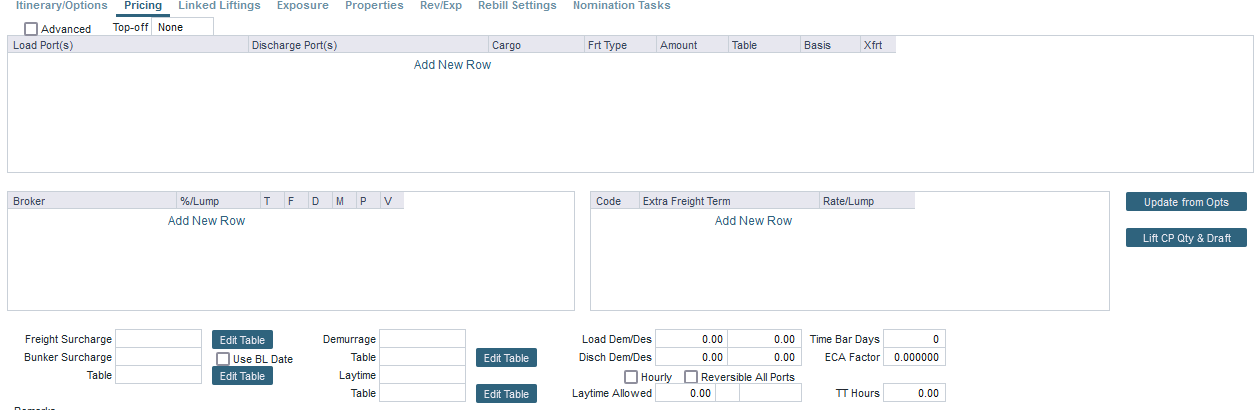This screenshot has height=410, width=1254.
Task: Click Edit Table next to Laytime Table field
Action: [x=506, y=394]
